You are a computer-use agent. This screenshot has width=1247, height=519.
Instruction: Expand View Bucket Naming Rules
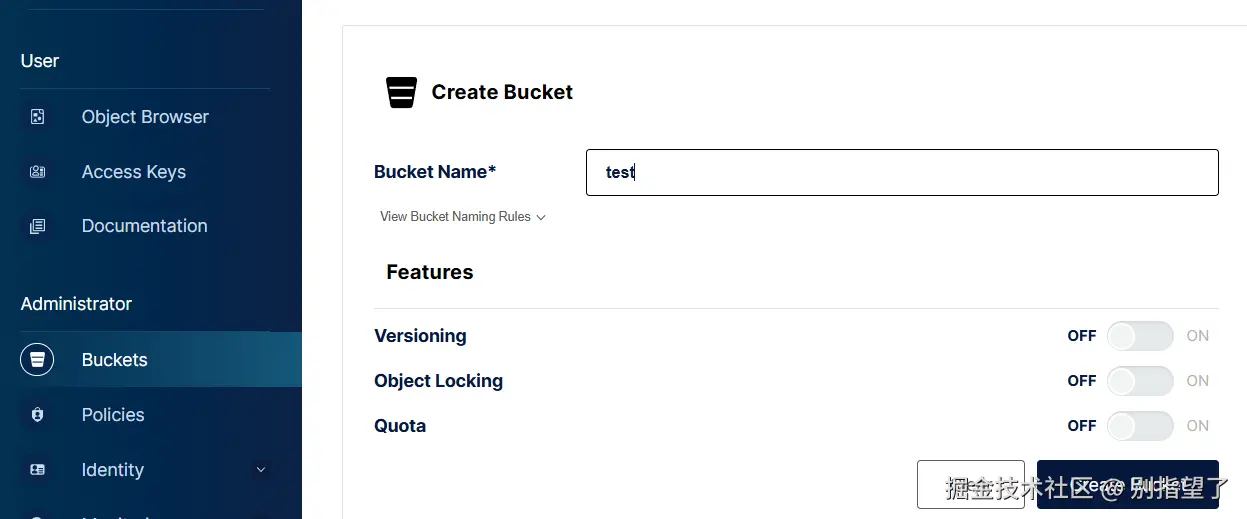click(462, 217)
